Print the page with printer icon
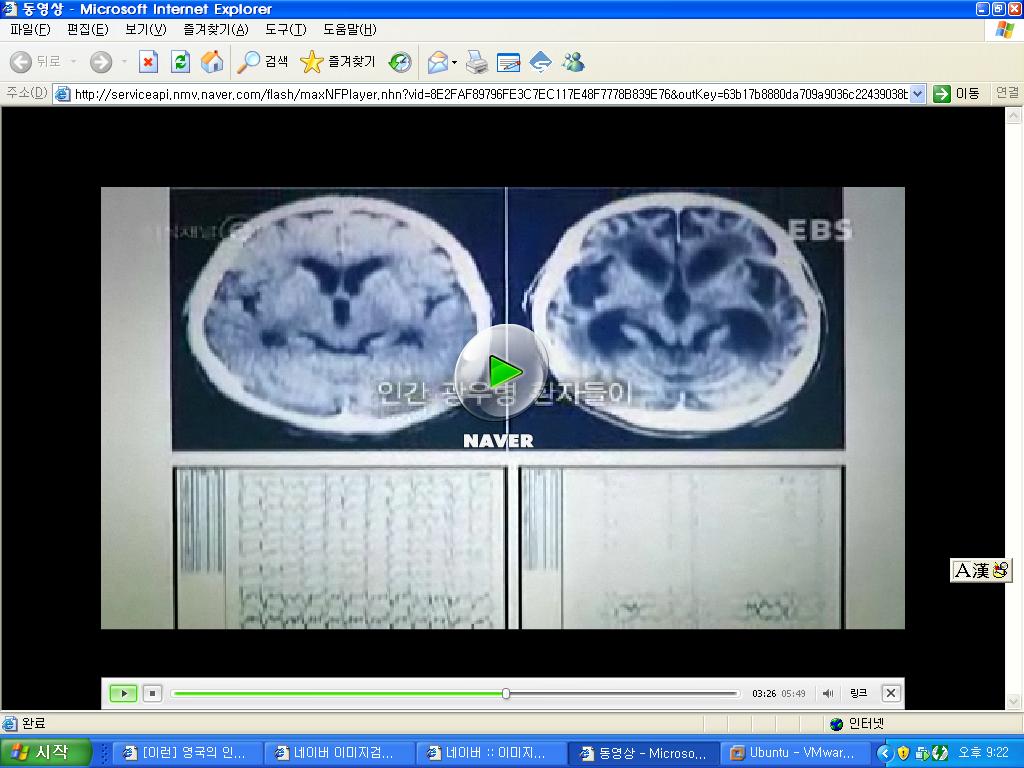 (477, 62)
